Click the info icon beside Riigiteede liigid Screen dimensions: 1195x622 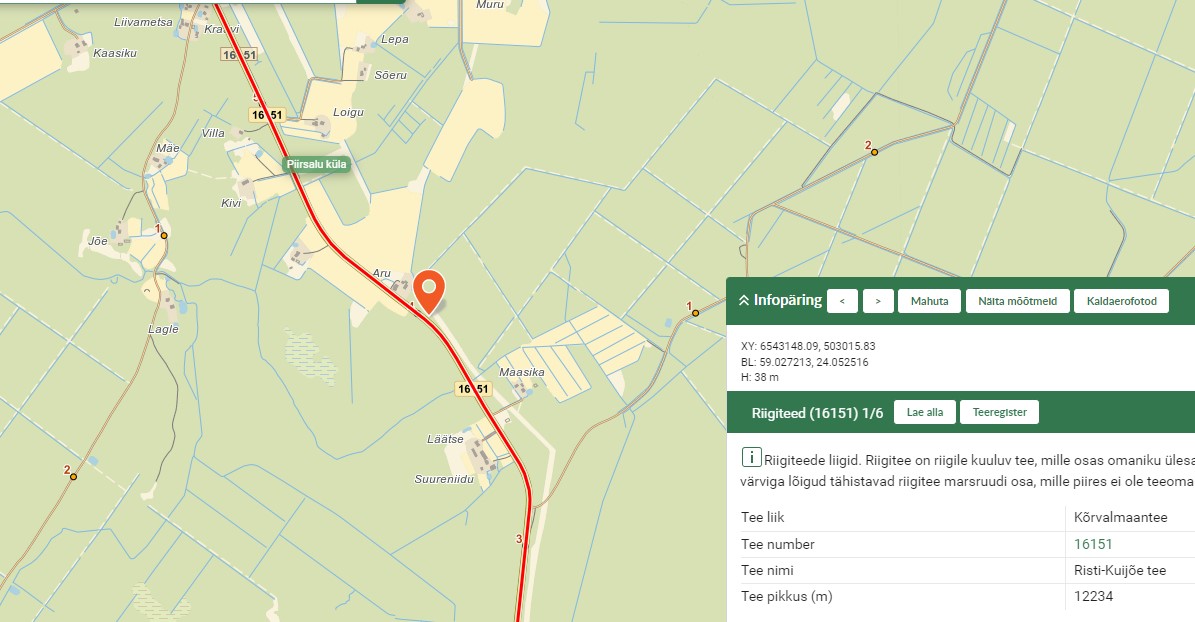tap(750, 458)
